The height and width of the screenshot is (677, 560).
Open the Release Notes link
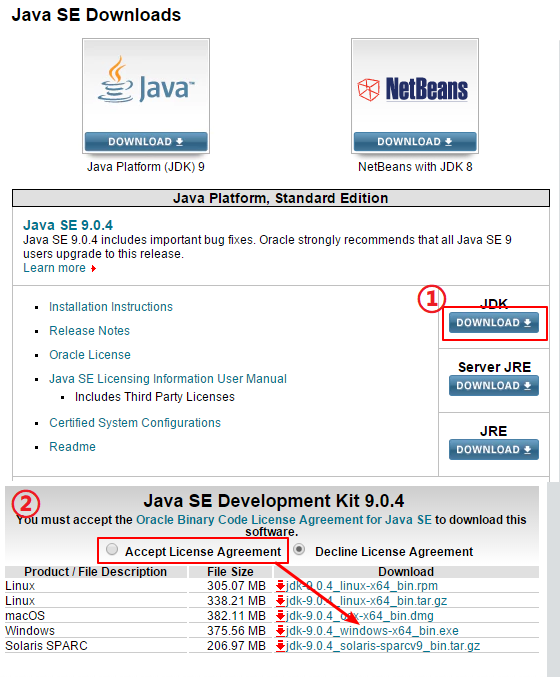[89, 331]
